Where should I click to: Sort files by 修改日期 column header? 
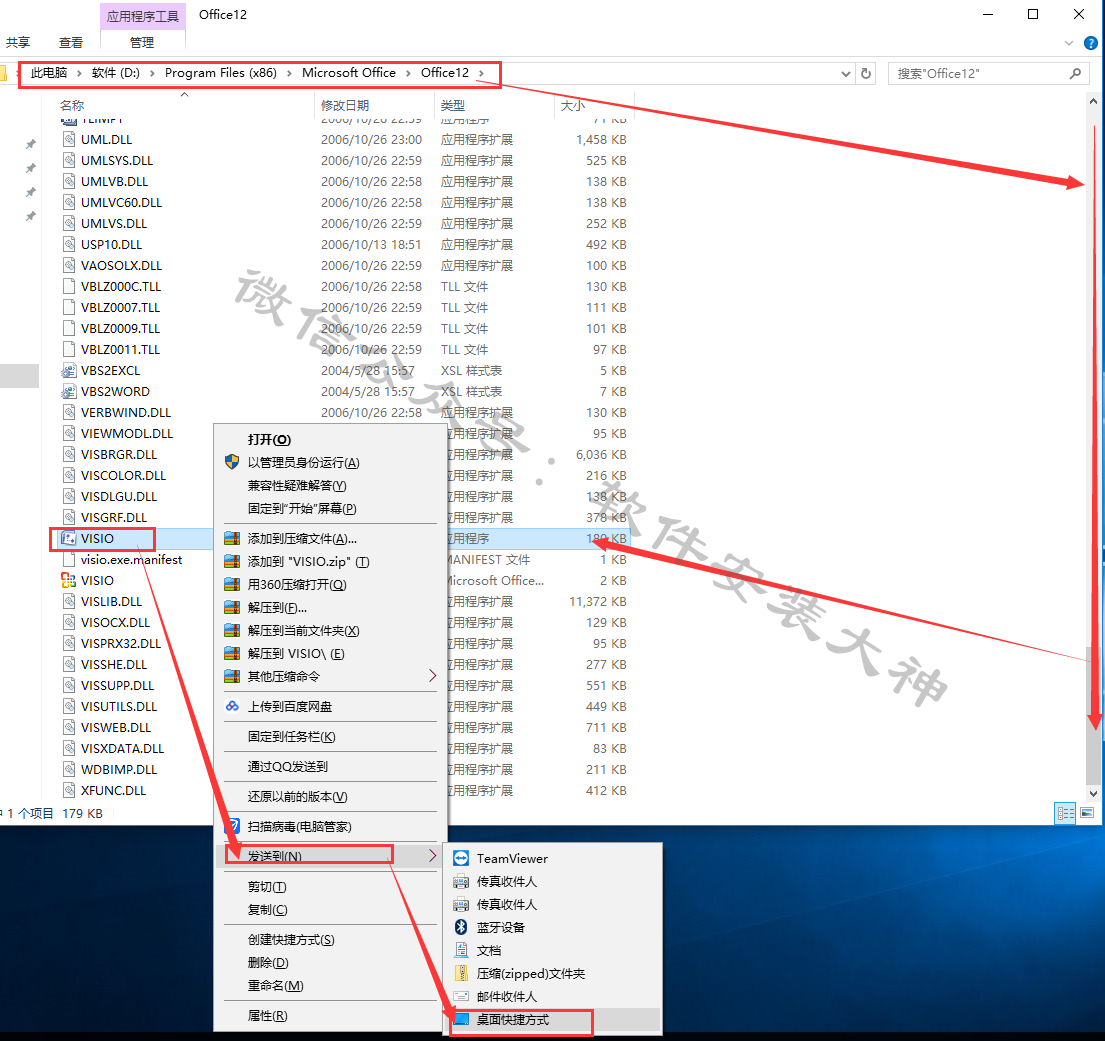(x=345, y=106)
